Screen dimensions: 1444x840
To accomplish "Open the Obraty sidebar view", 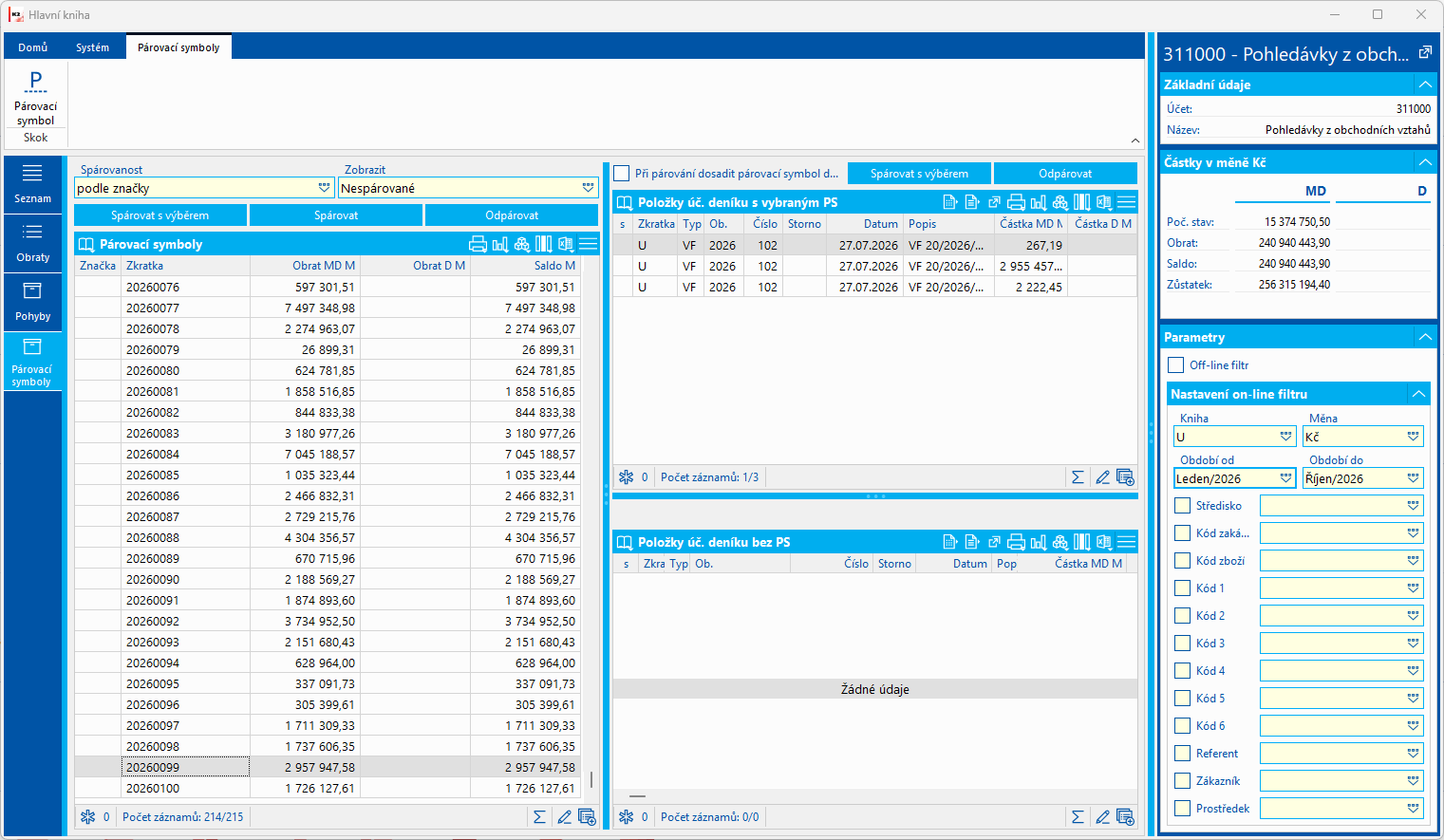I will coord(33,243).
